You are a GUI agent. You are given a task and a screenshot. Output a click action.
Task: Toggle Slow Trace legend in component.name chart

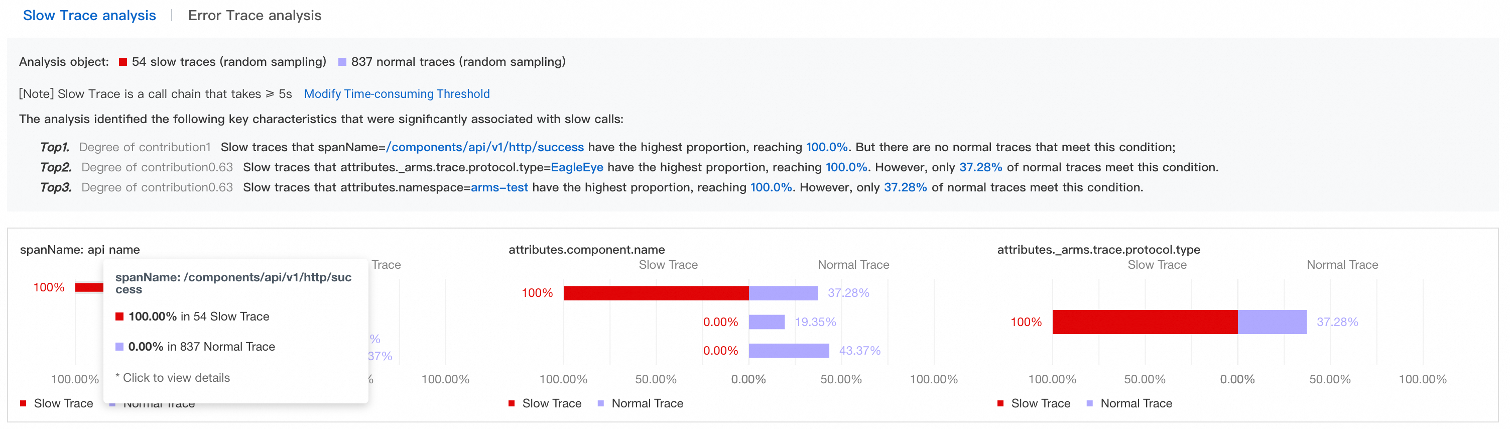coord(544,403)
